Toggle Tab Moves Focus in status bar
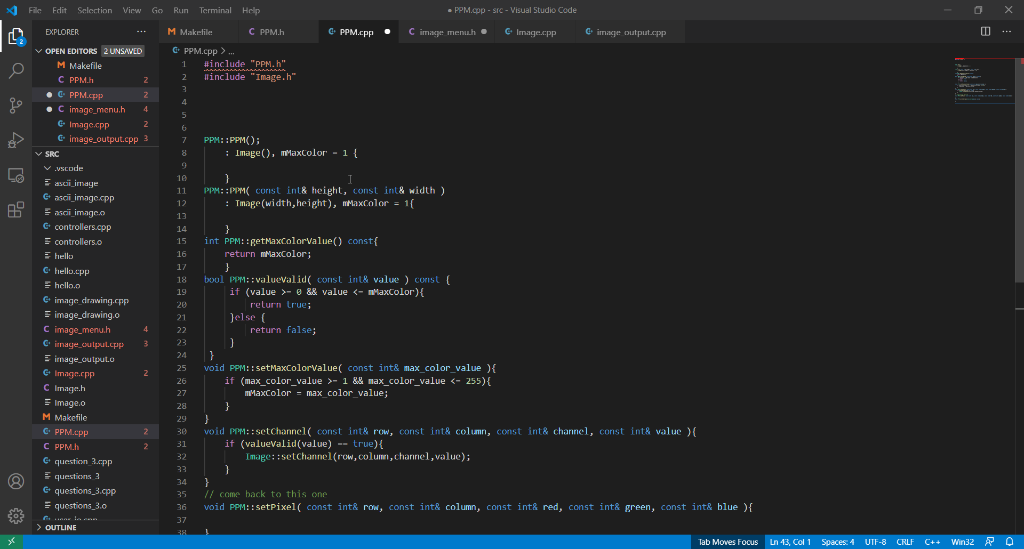The image size is (1024, 549). pyautogui.click(x=727, y=542)
